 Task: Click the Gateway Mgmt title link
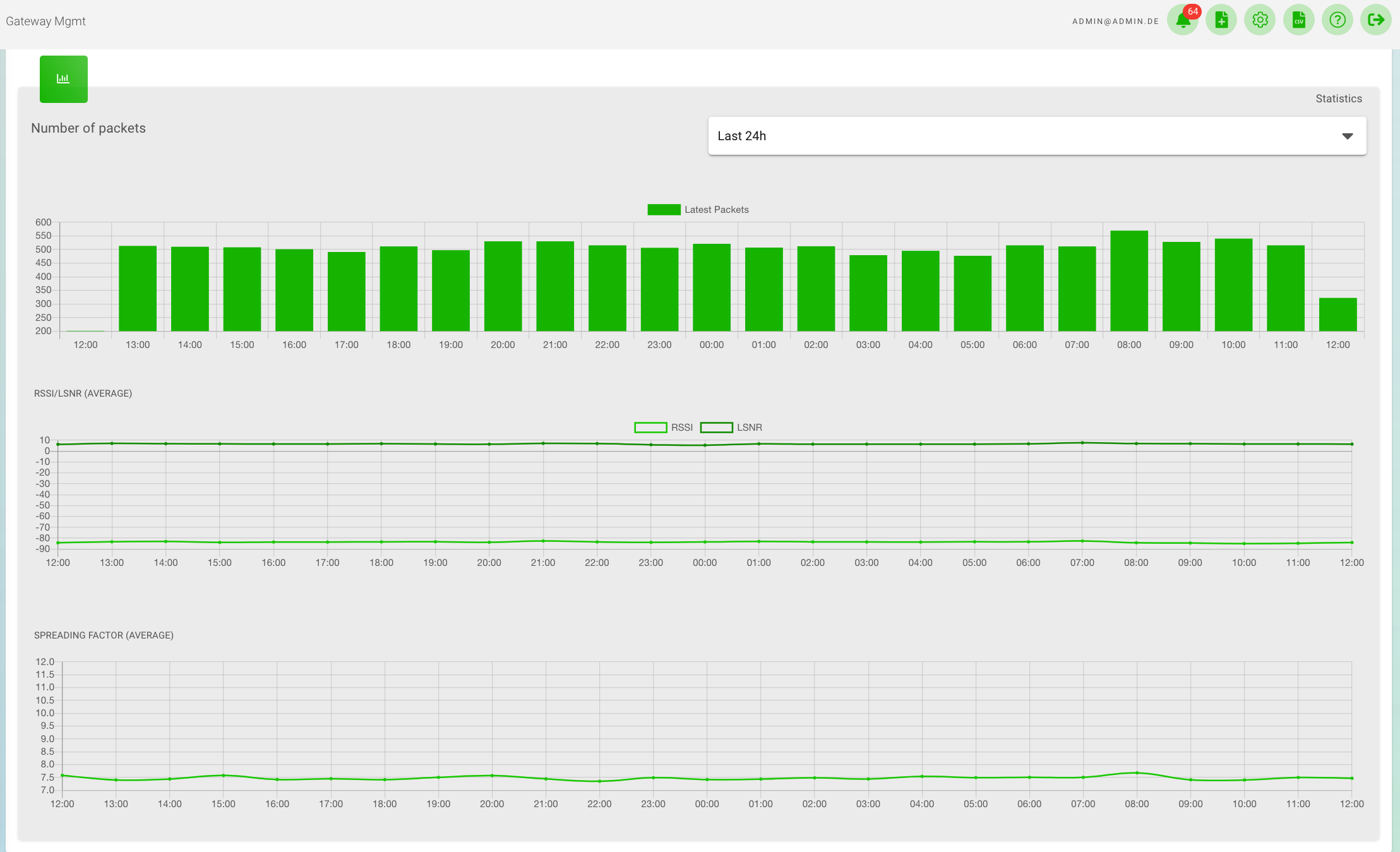point(45,21)
